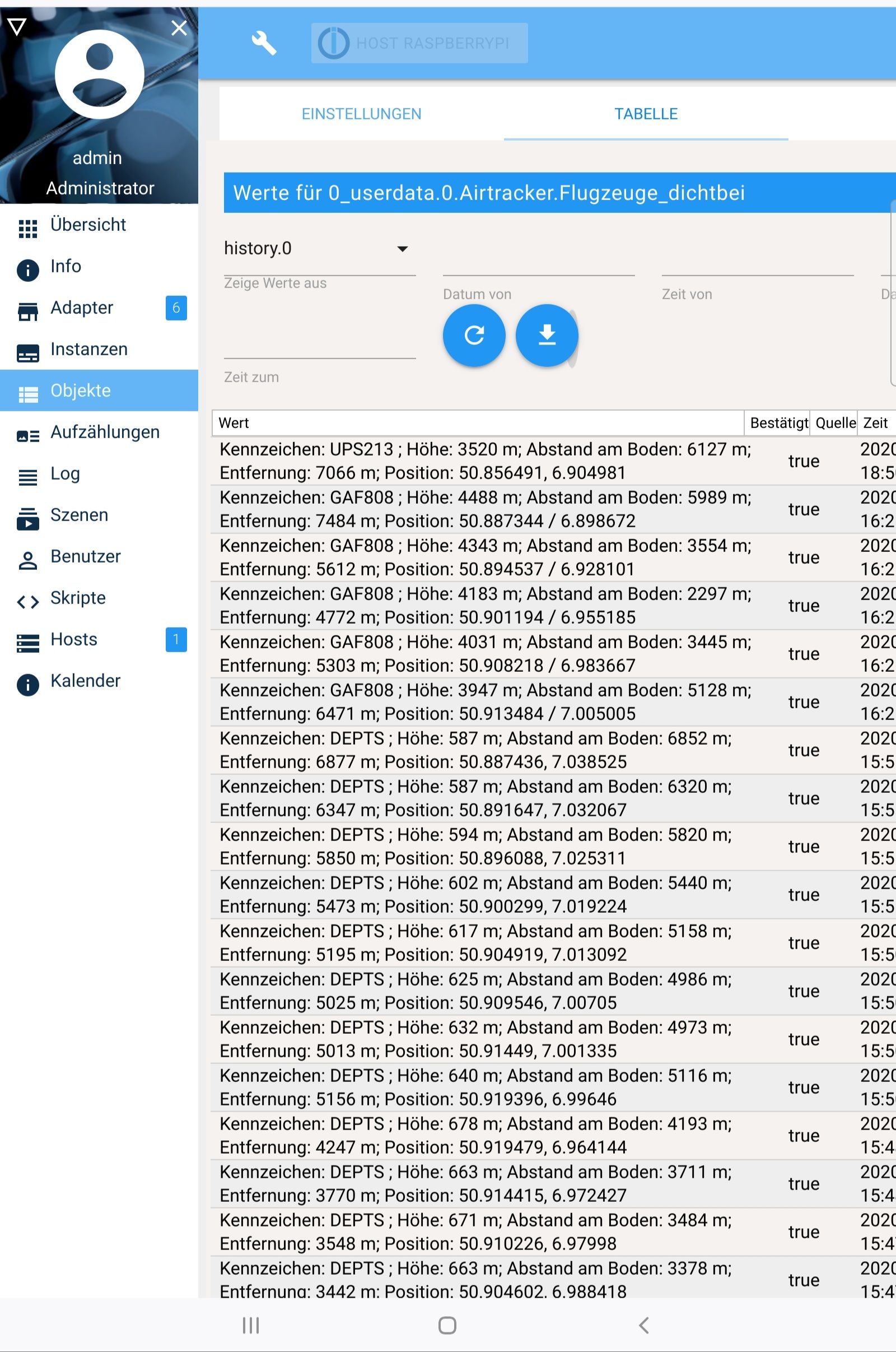Download the history values

click(547, 335)
